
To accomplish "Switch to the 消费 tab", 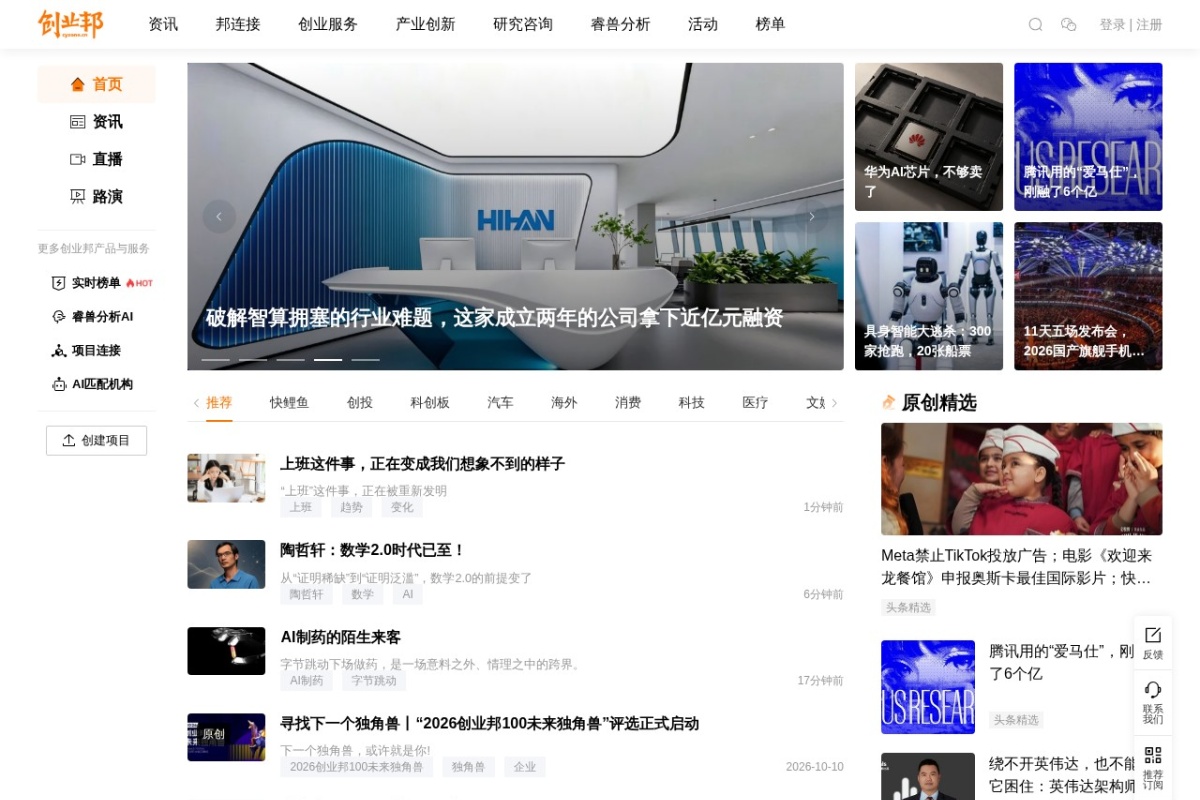I will pyautogui.click(x=628, y=402).
